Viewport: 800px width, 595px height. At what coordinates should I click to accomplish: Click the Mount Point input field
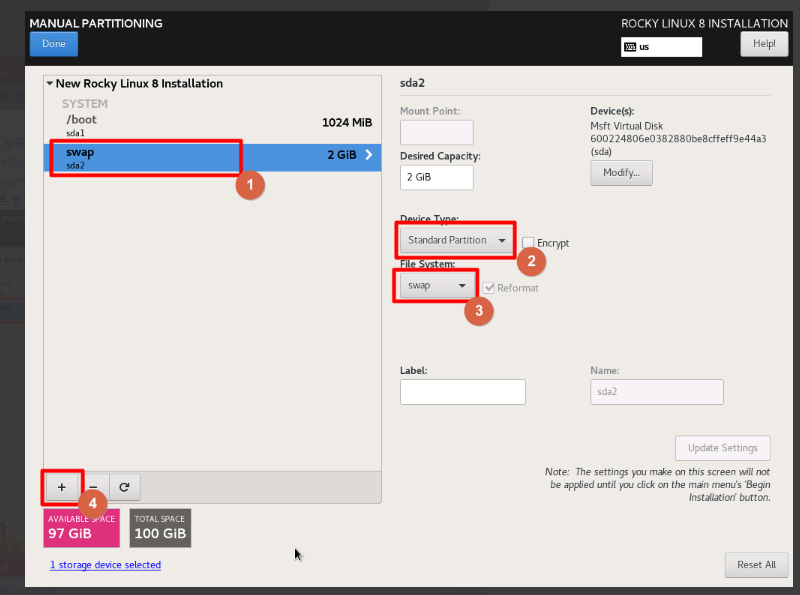(x=437, y=133)
